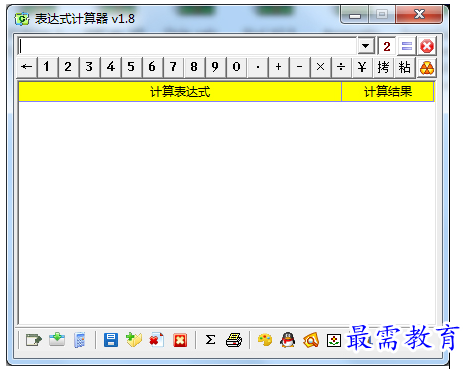Add the plus operator
Image resolution: width=468 pixels, height=369 pixels.
(279, 67)
